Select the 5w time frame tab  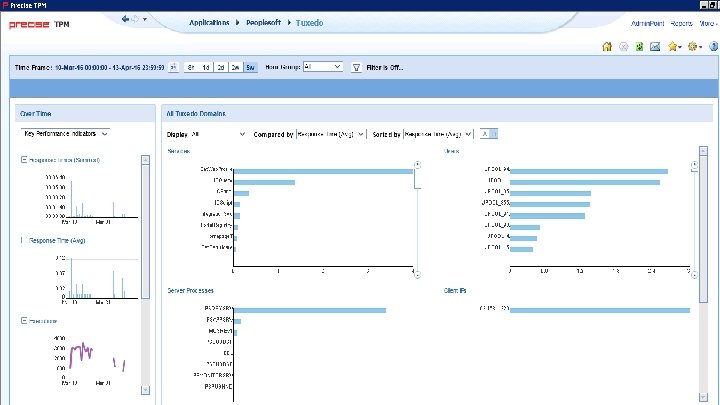[x=250, y=68]
